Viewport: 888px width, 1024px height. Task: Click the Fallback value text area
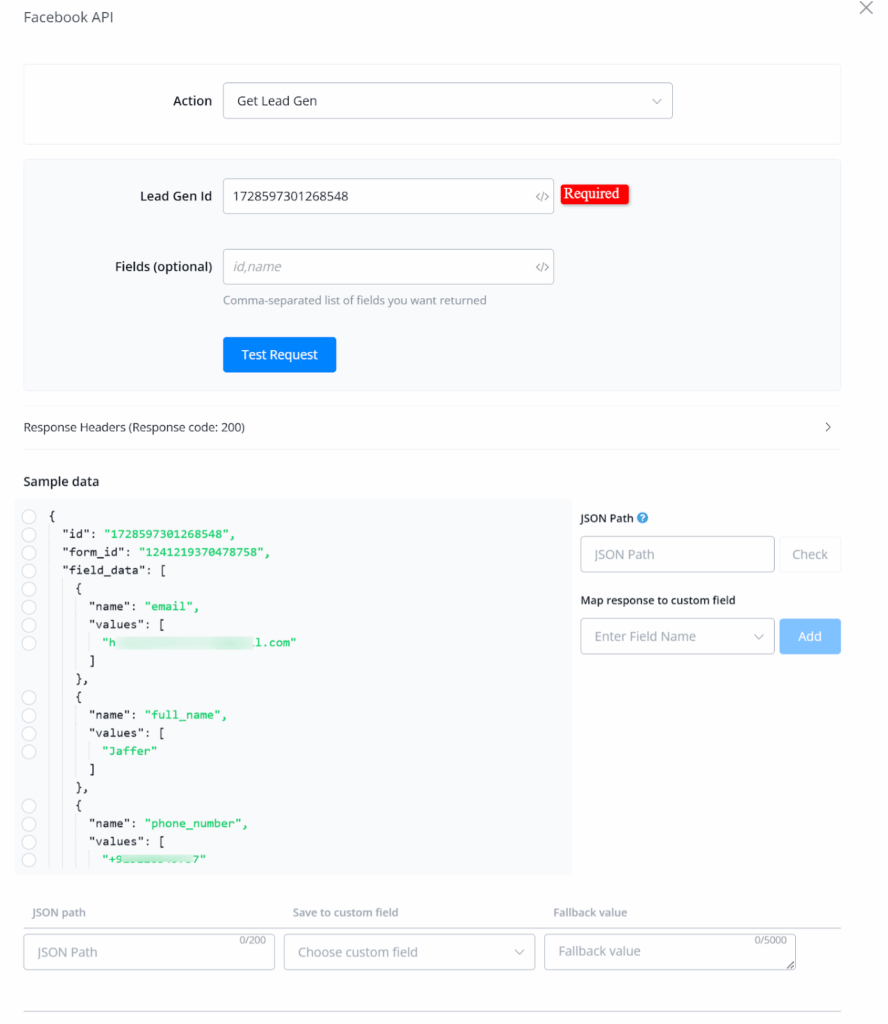coord(669,952)
